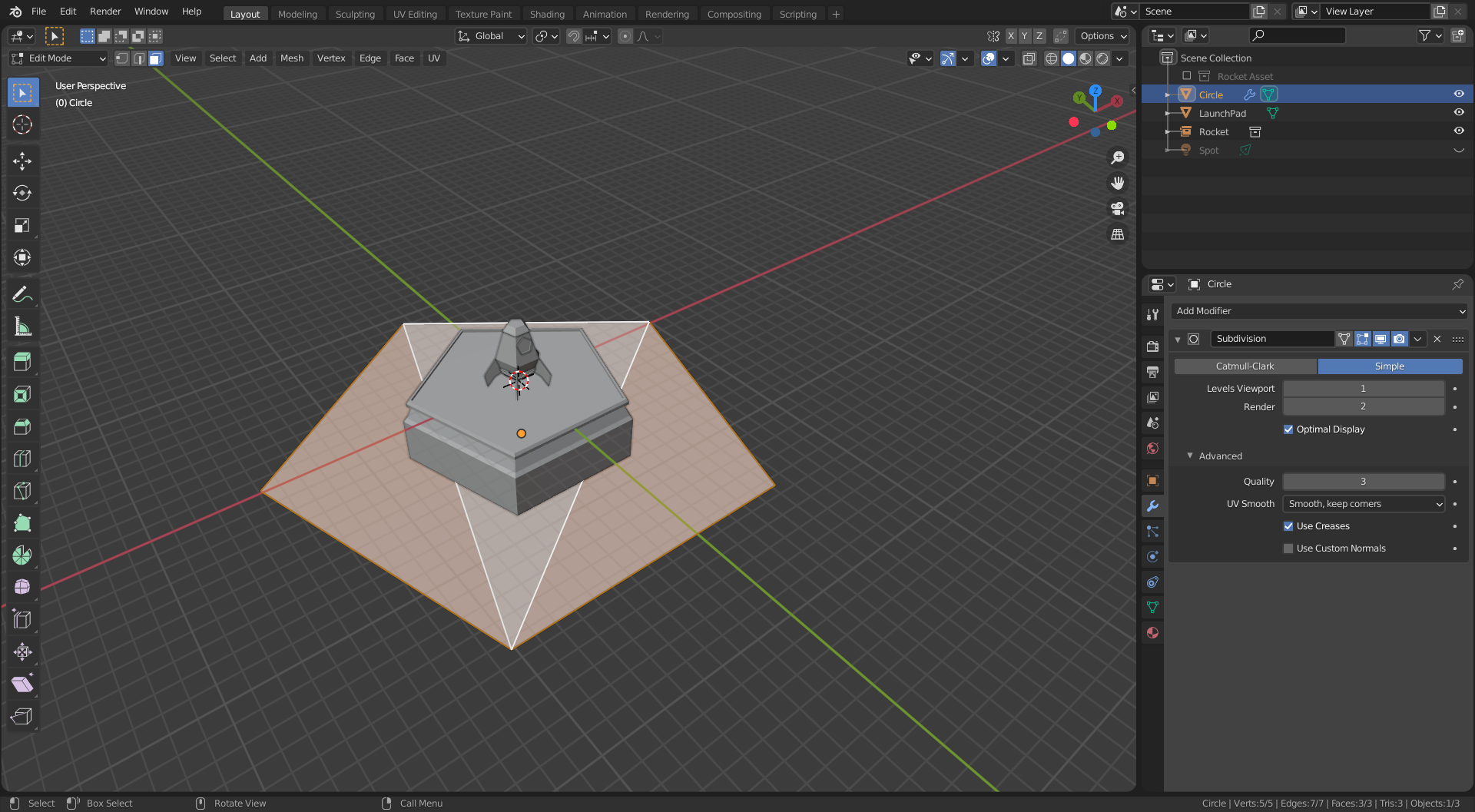1475x812 pixels.
Task: Open the Edit Mode dropdown
Action: tap(58, 58)
